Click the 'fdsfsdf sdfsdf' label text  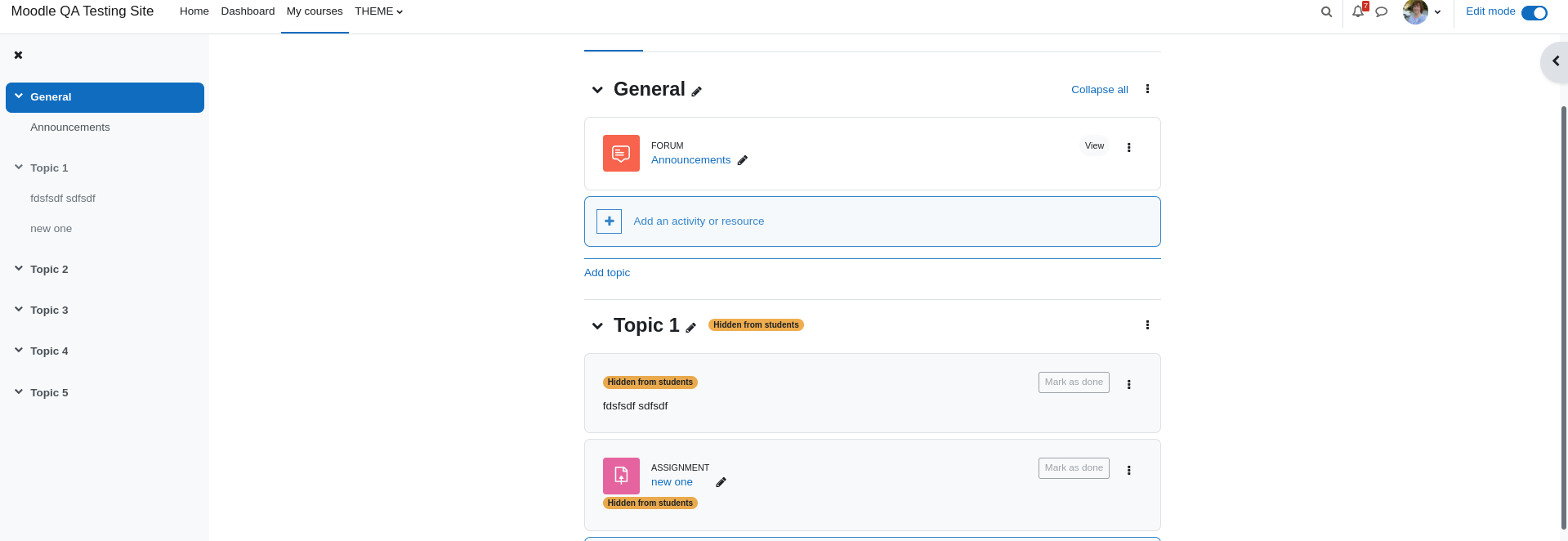[x=635, y=406]
